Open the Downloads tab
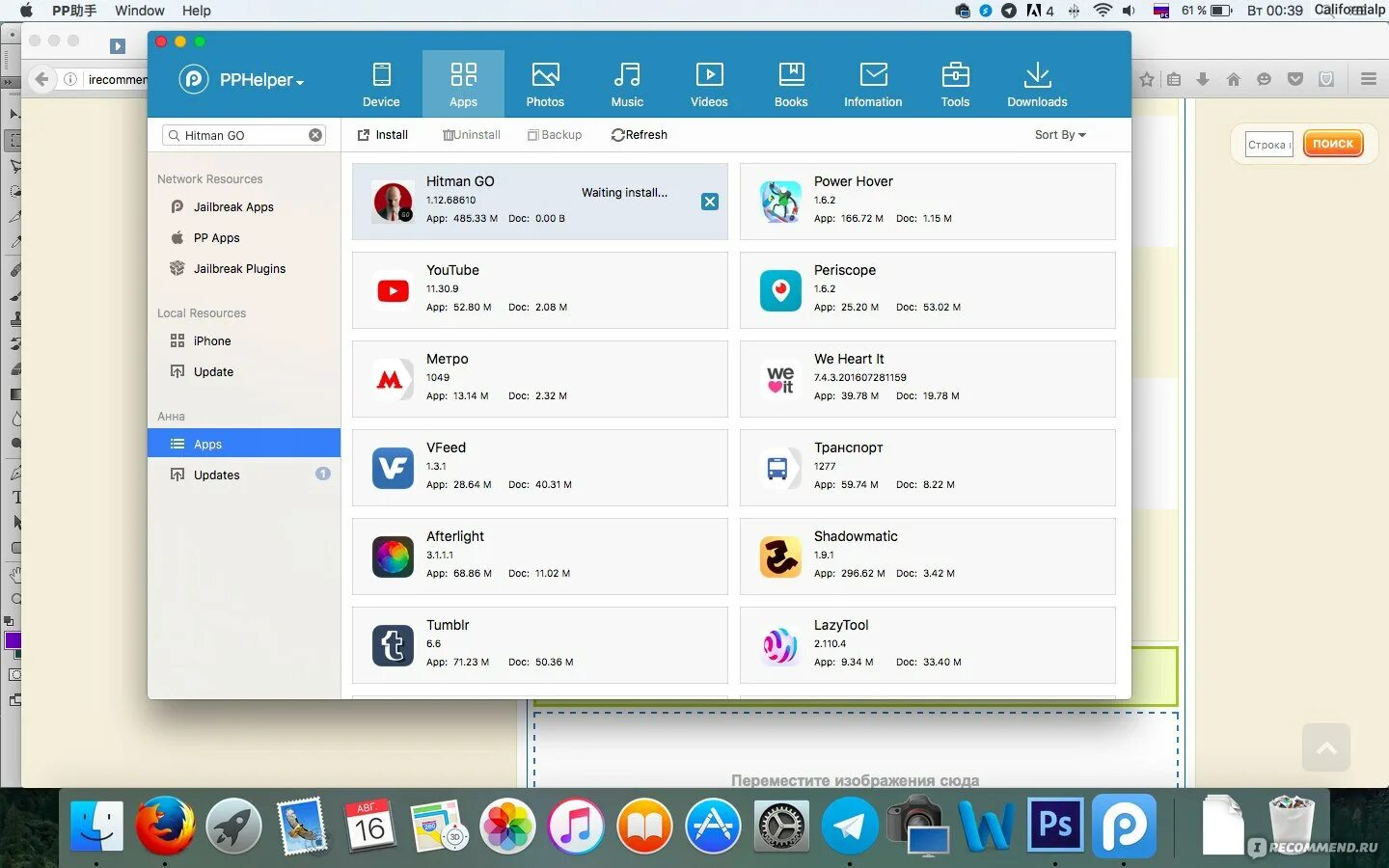This screenshot has width=1389, height=868. point(1037,84)
